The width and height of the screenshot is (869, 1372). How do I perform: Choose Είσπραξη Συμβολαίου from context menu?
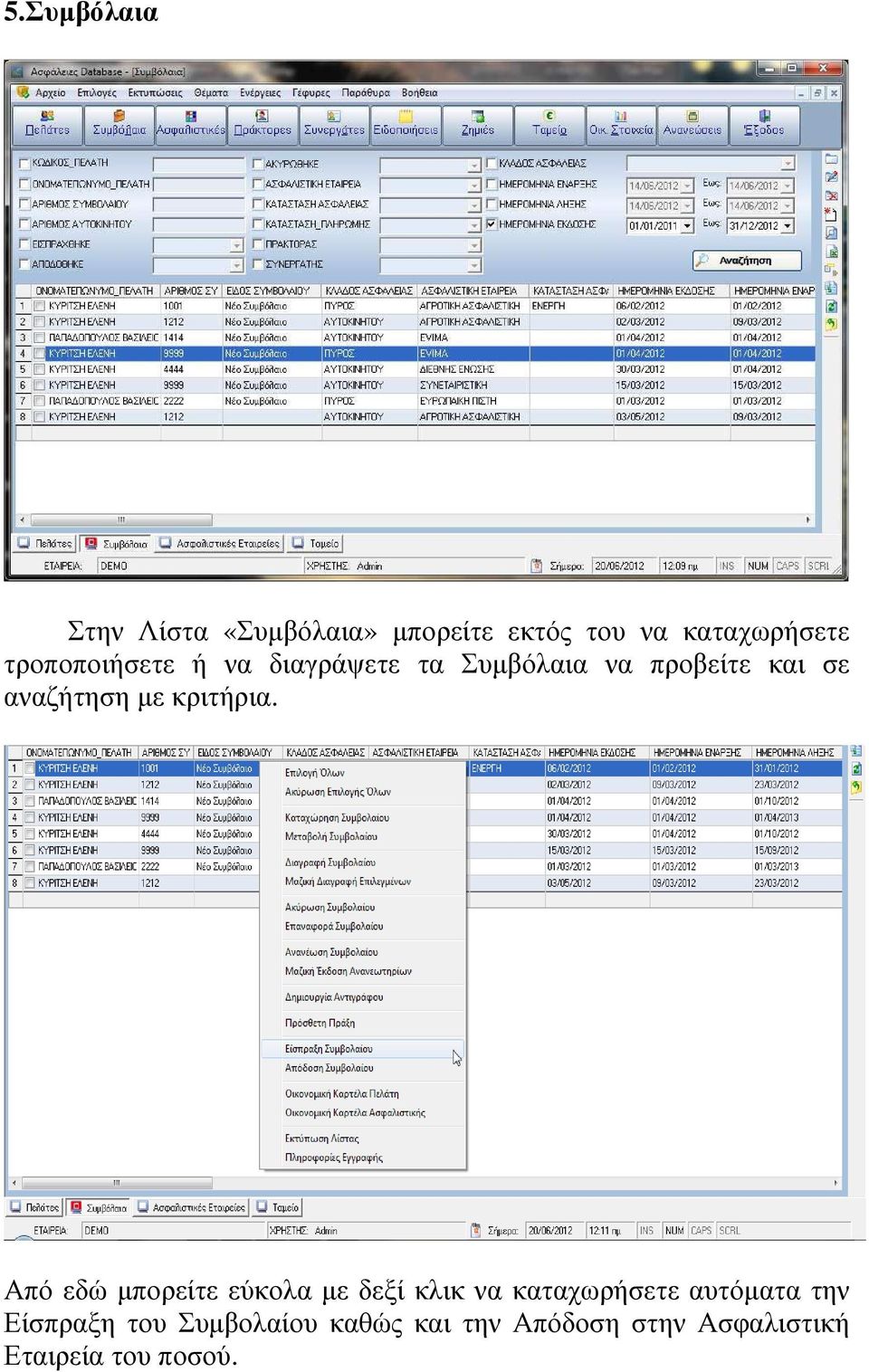[363, 1049]
